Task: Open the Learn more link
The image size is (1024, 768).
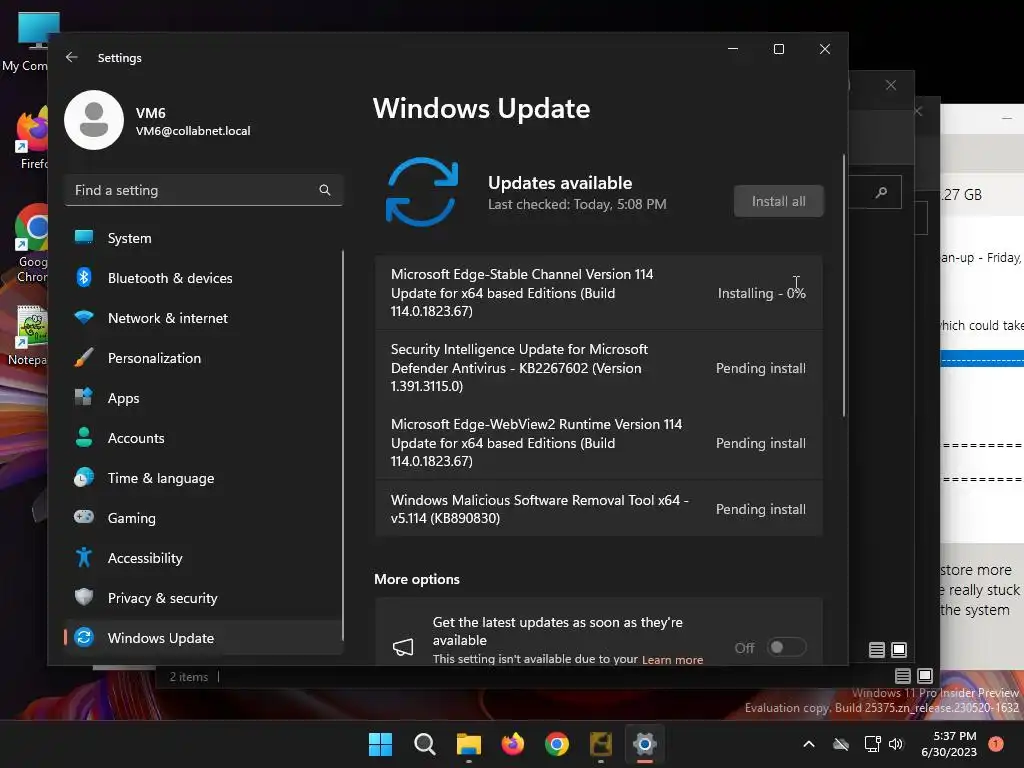Action: pos(672,660)
